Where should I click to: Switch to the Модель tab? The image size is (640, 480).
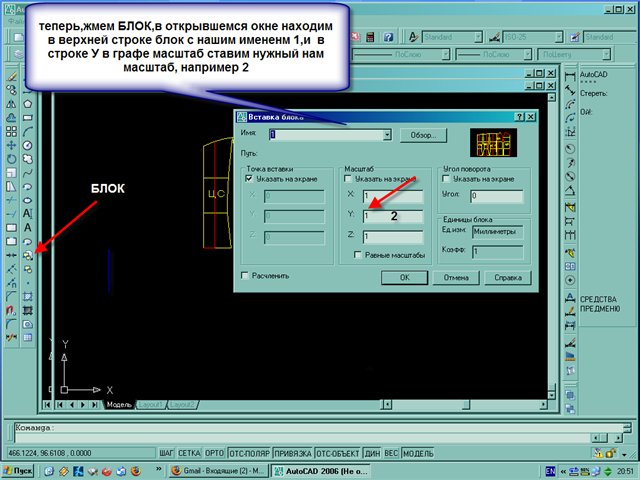[x=118, y=405]
